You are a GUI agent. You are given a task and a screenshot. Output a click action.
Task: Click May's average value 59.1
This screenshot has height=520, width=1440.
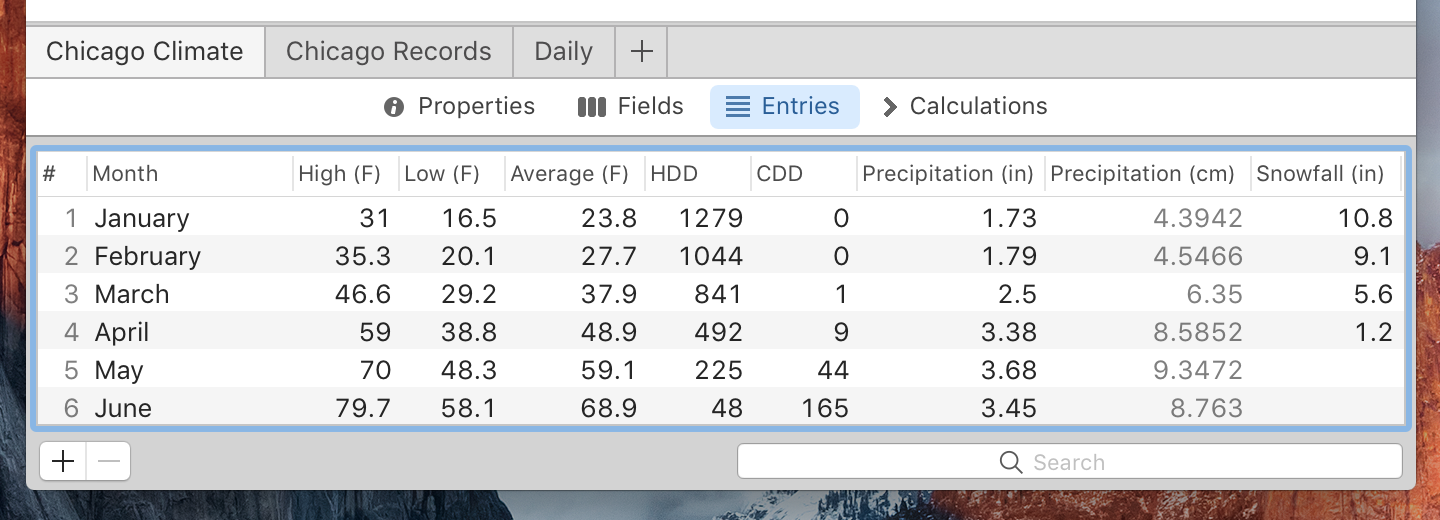tap(609, 370)
